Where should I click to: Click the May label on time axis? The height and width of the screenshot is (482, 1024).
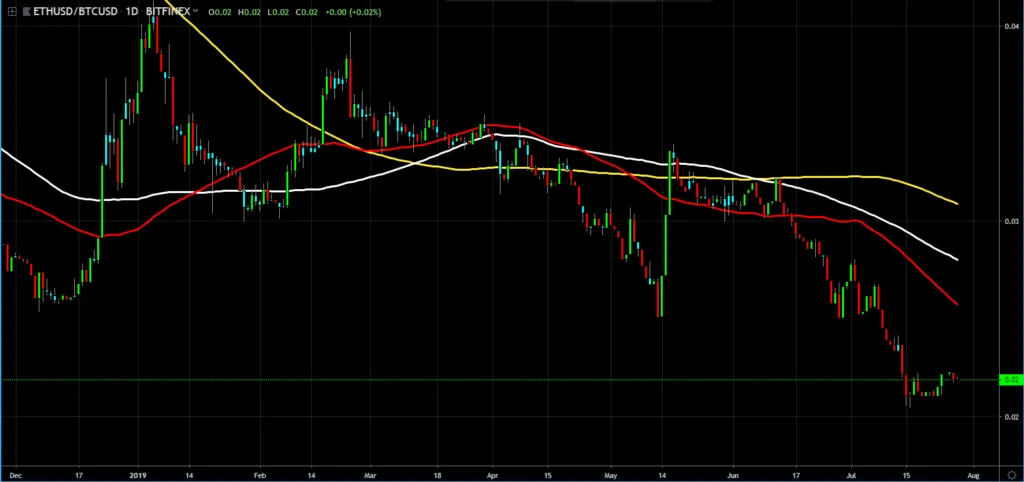click(611, 475)
